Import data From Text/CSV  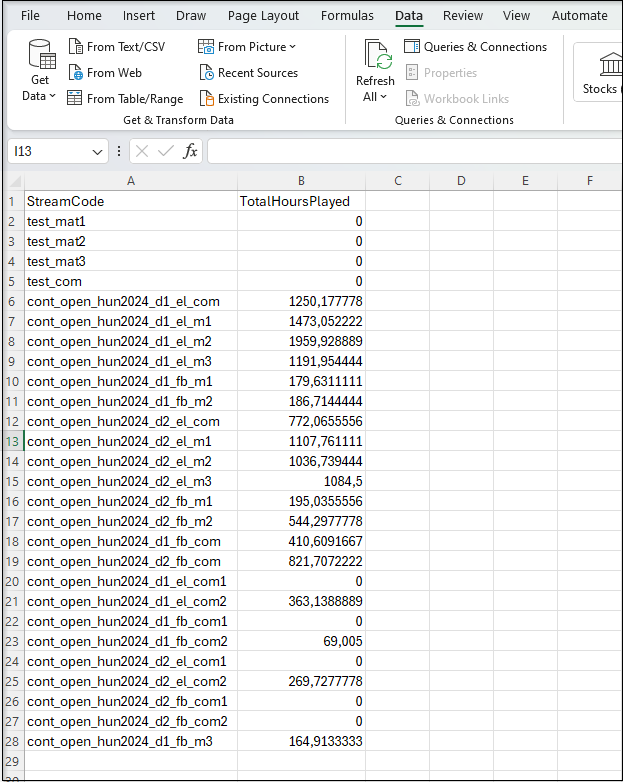pos(116,47)
